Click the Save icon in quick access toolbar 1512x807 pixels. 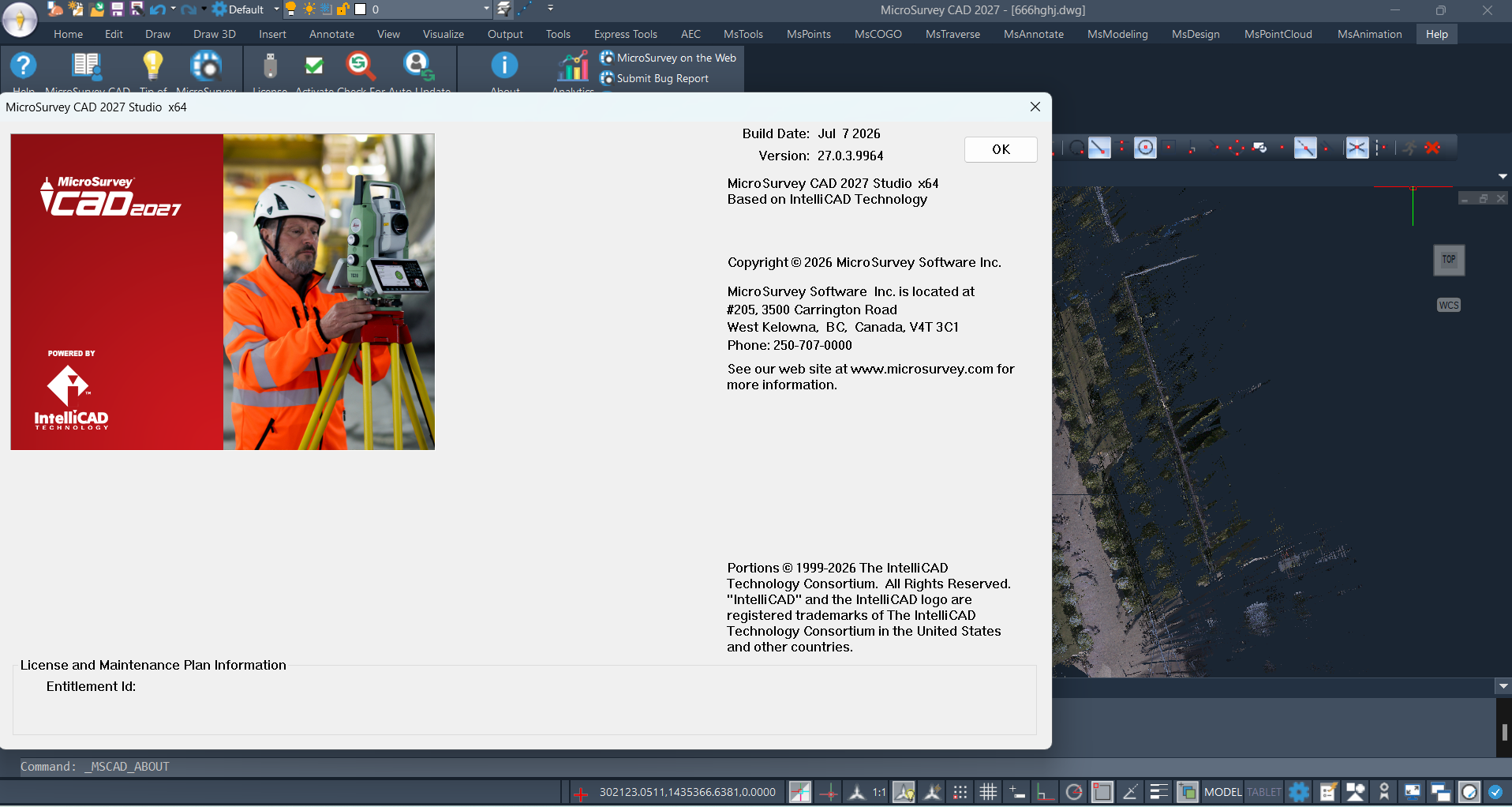(x=117, y=9)
